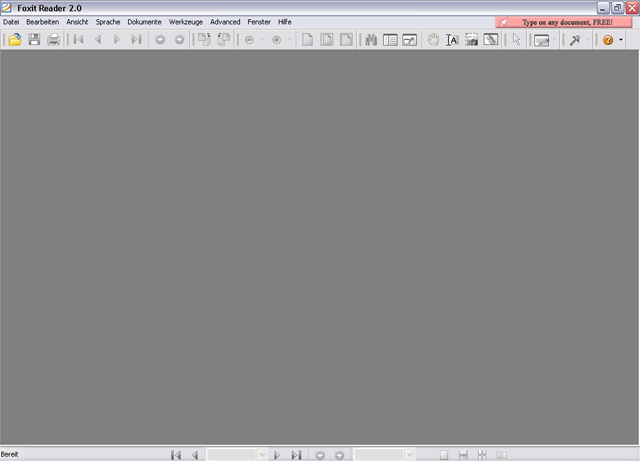Image resolution: width=640 pixels, height=461 pixels.
Task: Select continuous page layout in status bar
Action: click(463, 455)
